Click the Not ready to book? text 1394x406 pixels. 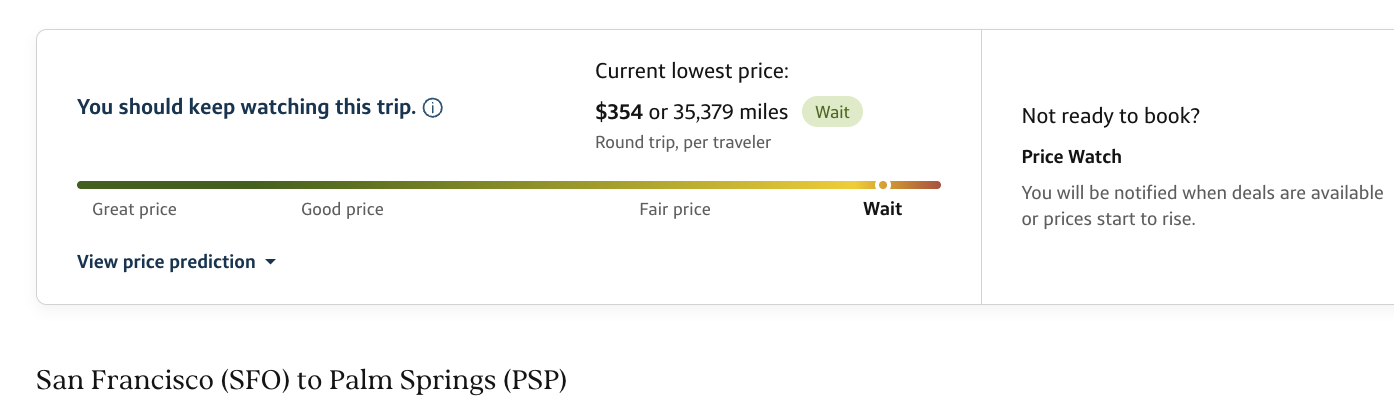(1110, 116)
